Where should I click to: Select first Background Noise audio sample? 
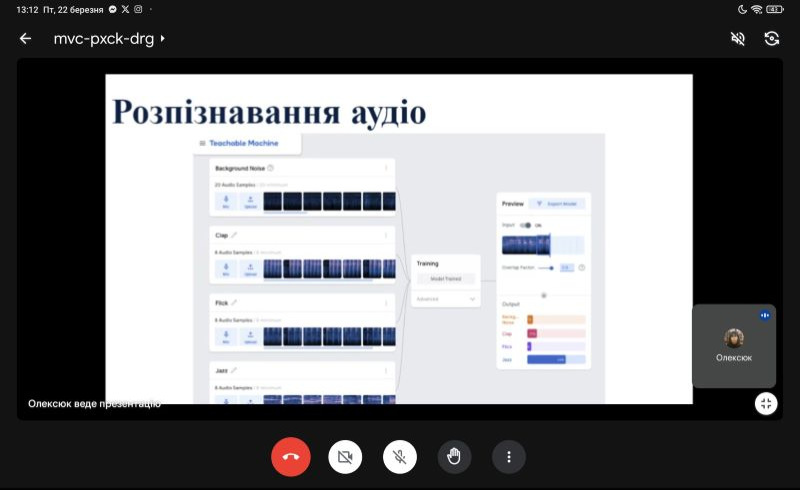(x=272, y=201)
